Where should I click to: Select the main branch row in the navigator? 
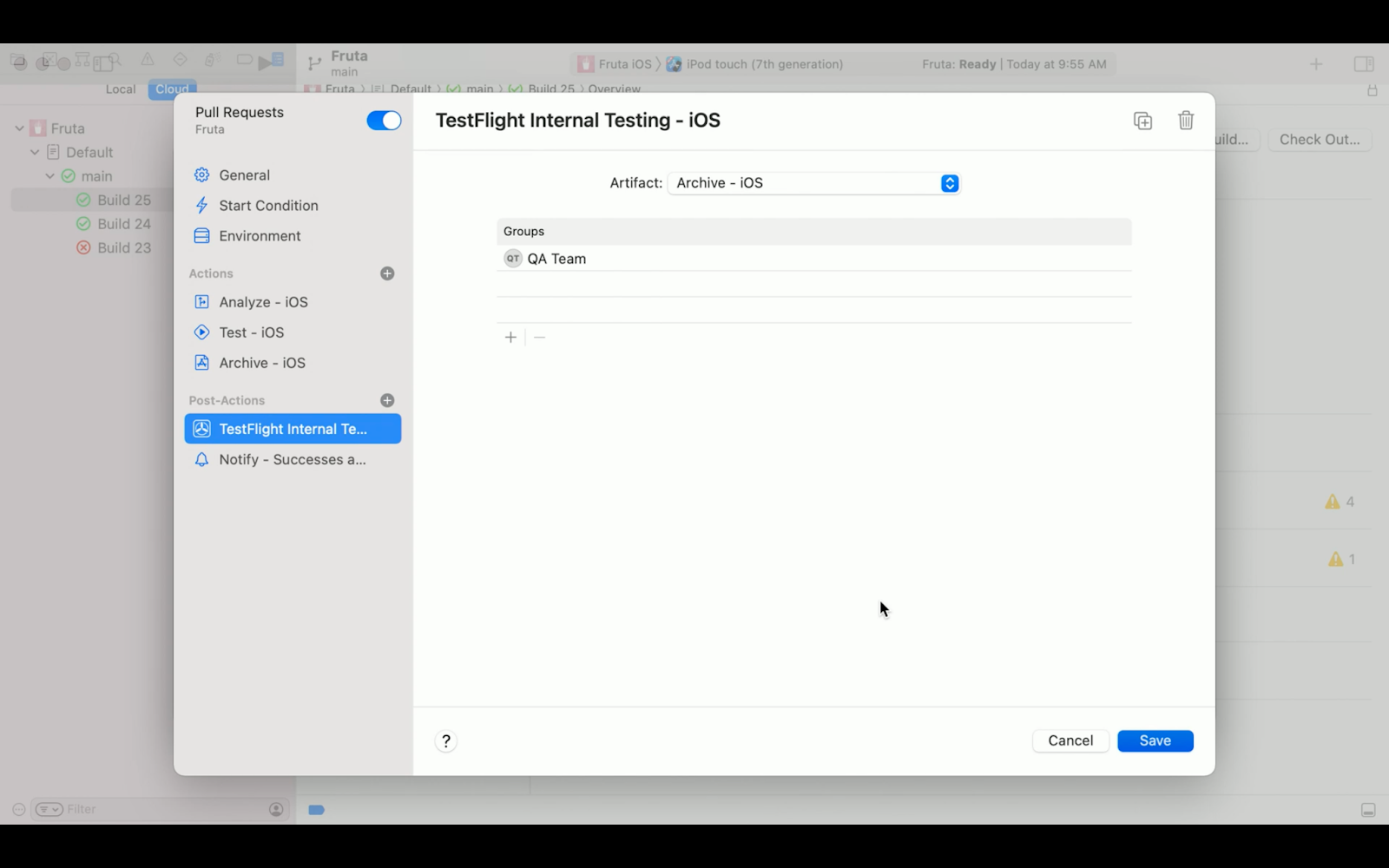92,176
